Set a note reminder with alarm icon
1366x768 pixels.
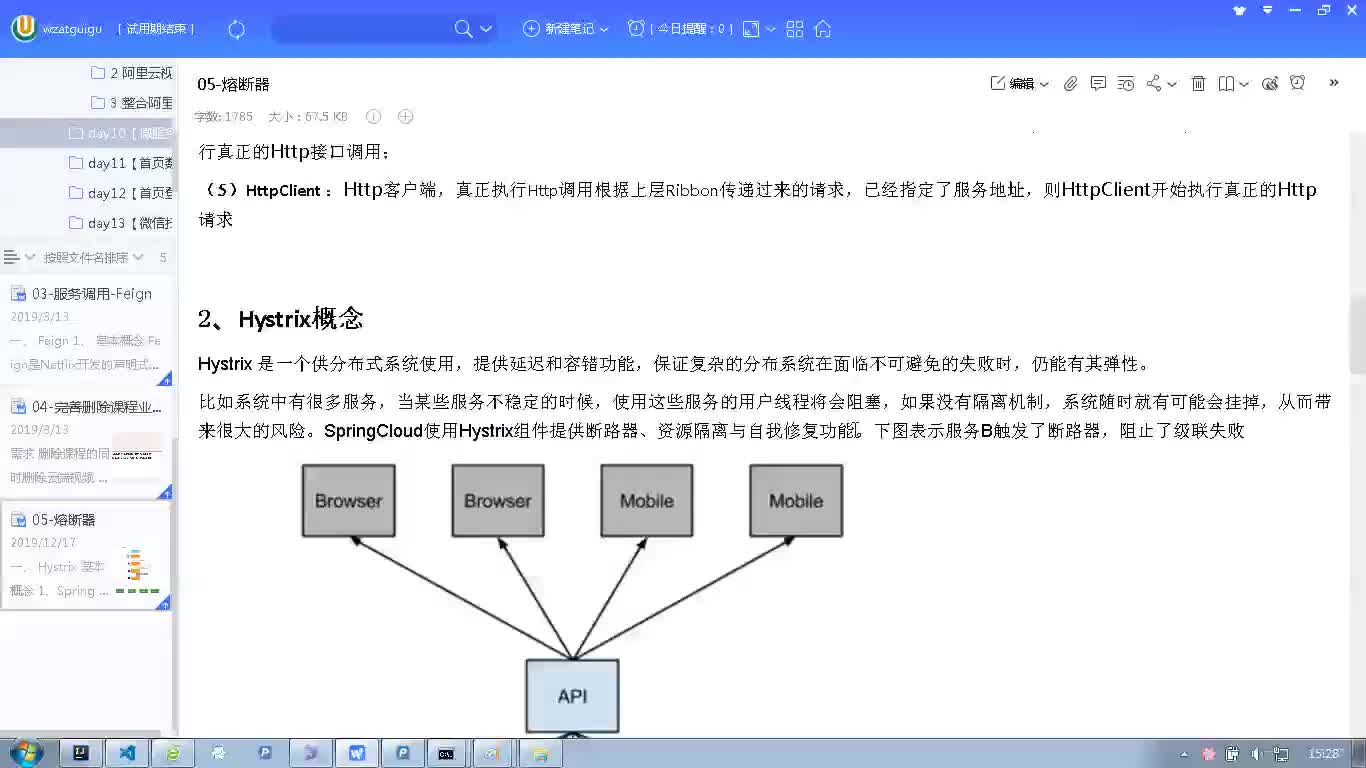[1298, 84]
